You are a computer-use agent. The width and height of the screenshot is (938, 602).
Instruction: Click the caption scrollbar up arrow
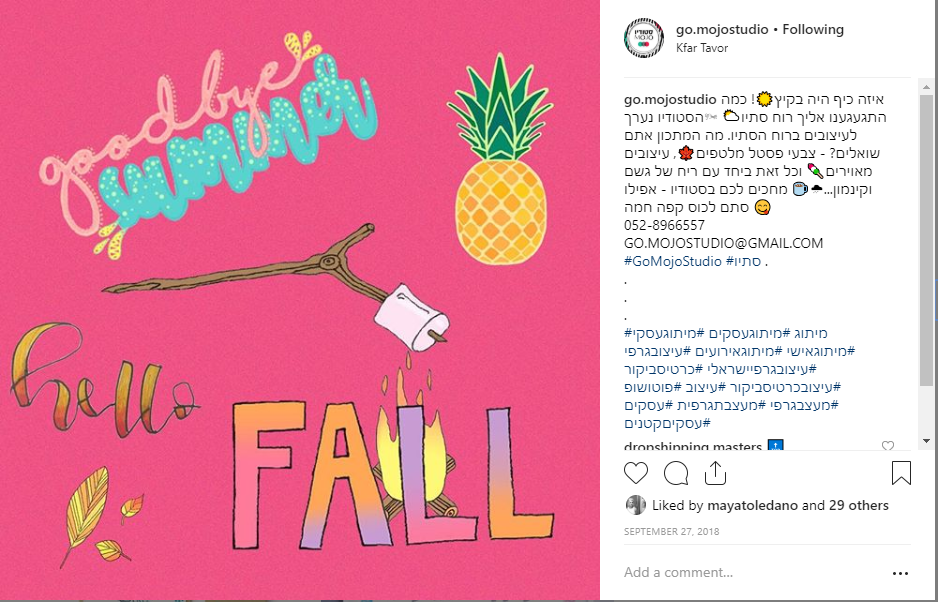(x=926, y=87)
